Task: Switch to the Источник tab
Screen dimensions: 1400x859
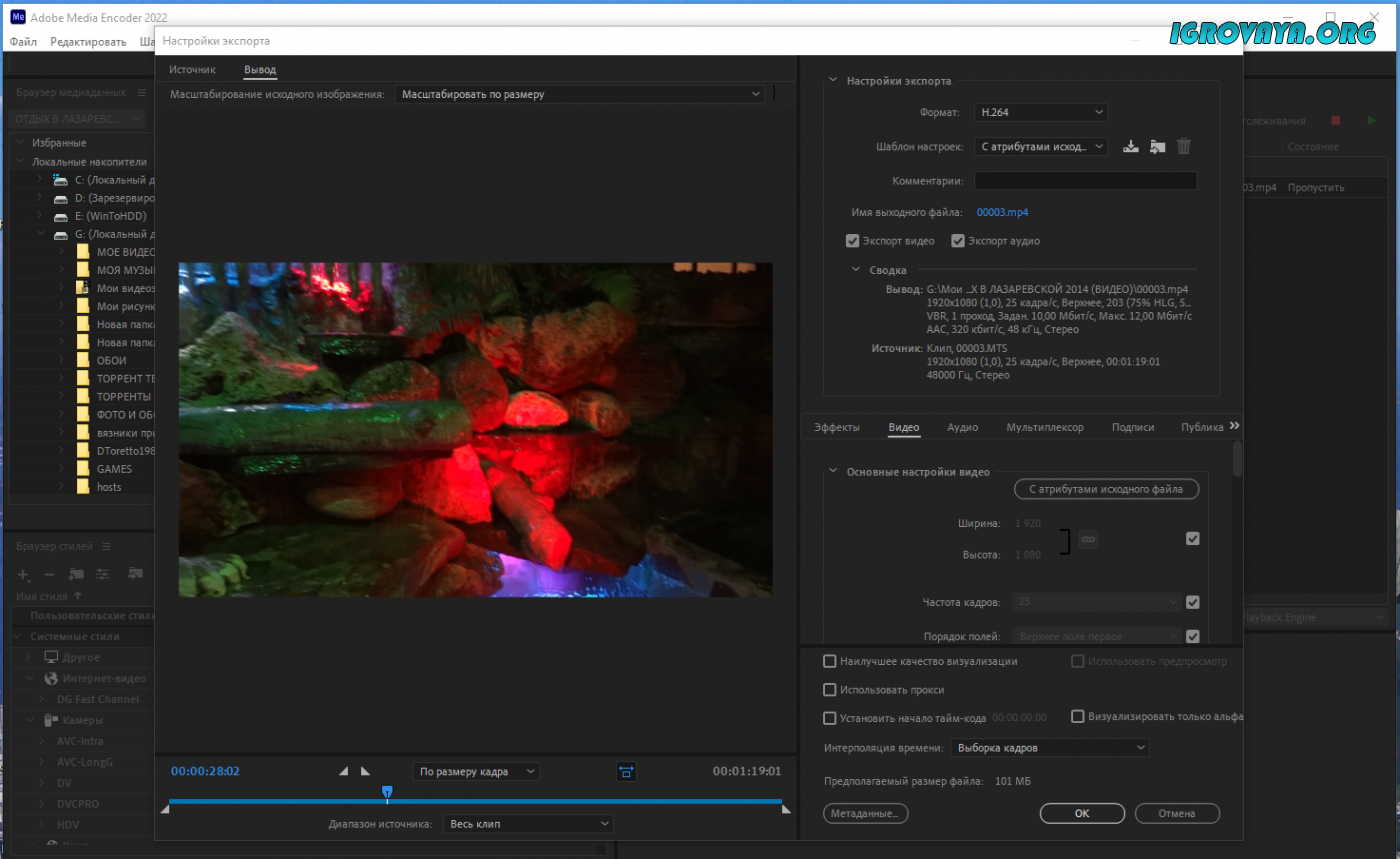Action: click(x=192, y=70)
